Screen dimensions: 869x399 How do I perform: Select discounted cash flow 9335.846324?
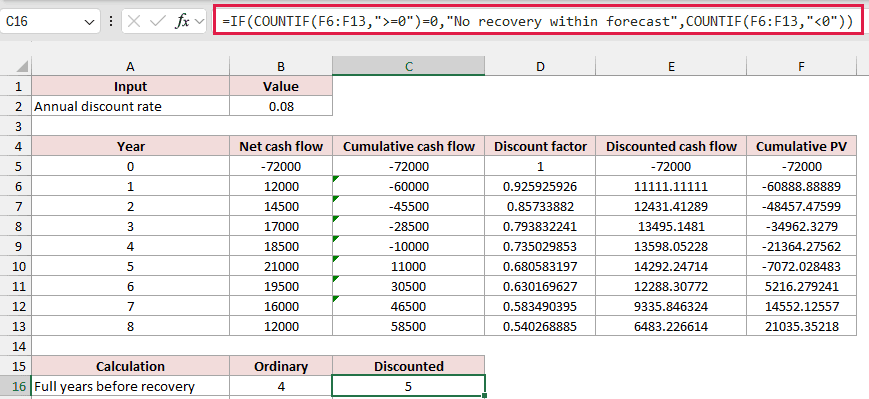point(671,306)
